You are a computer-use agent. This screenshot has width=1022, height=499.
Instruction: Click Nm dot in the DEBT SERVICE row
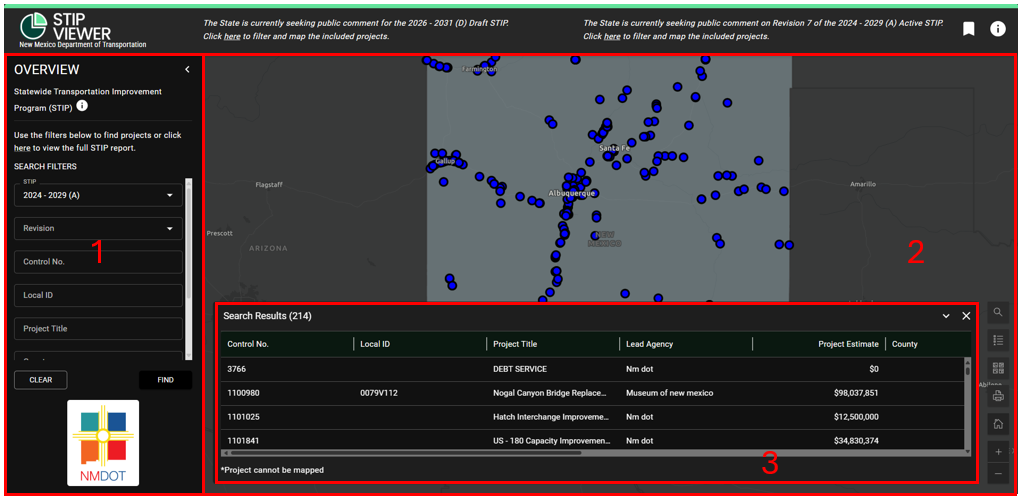pyautogui.click(x=639, y=369)
